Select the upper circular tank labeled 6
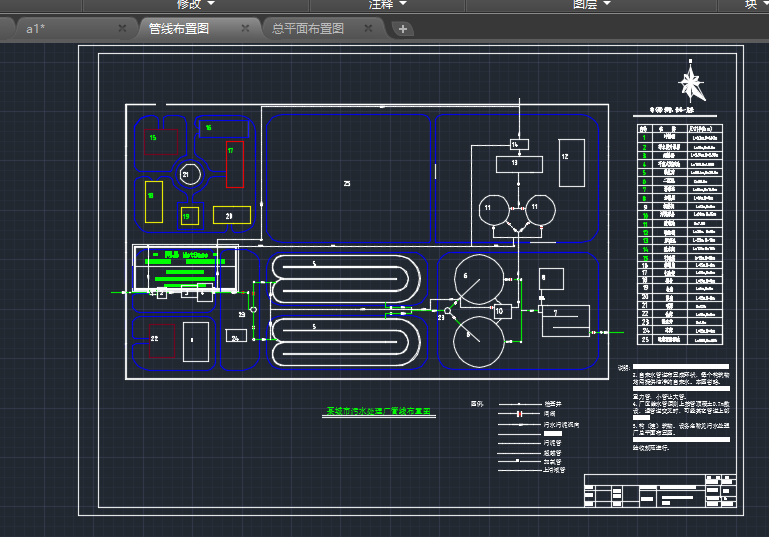The width and height of the screenshot is (769, 537). [x=477, y=280]
